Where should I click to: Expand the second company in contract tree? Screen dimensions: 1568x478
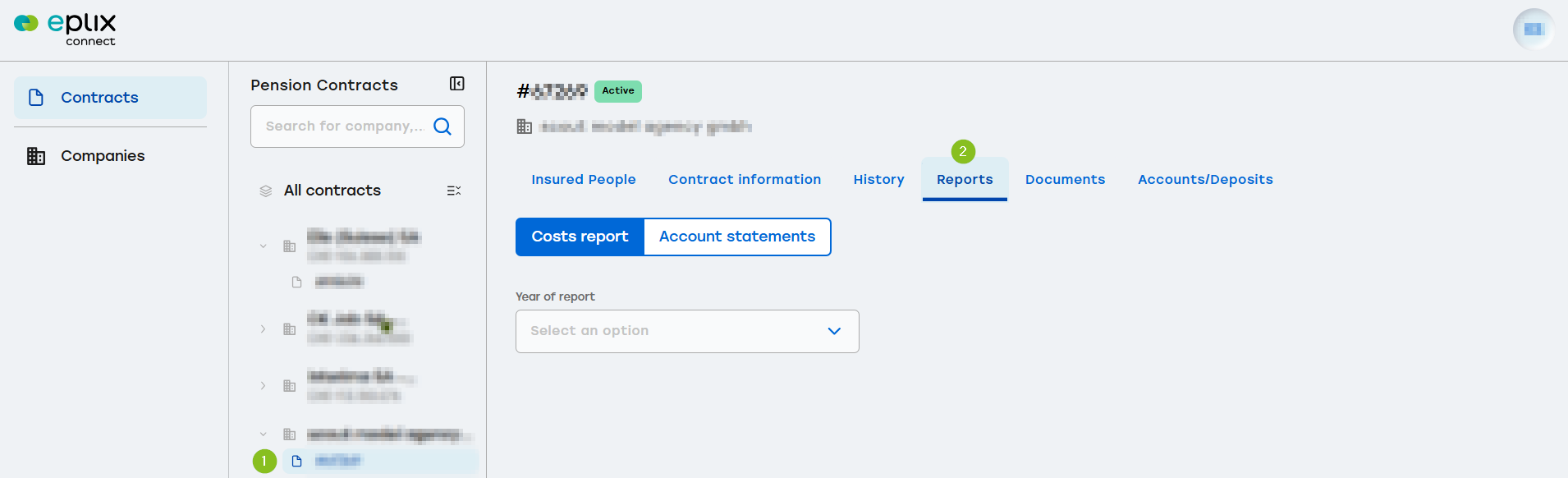point(264,329)
